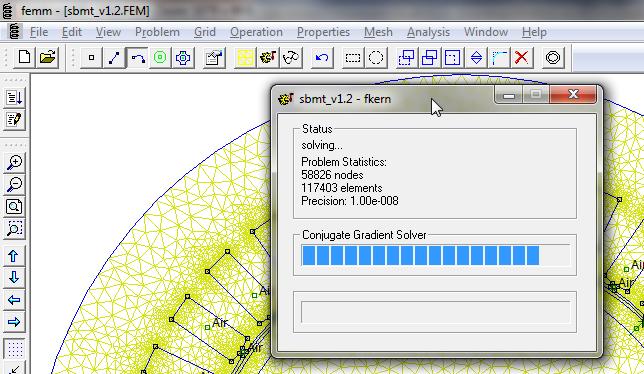Toggle show grid dots button
This screenshot has width=644, height=374.
pos(14,349)
